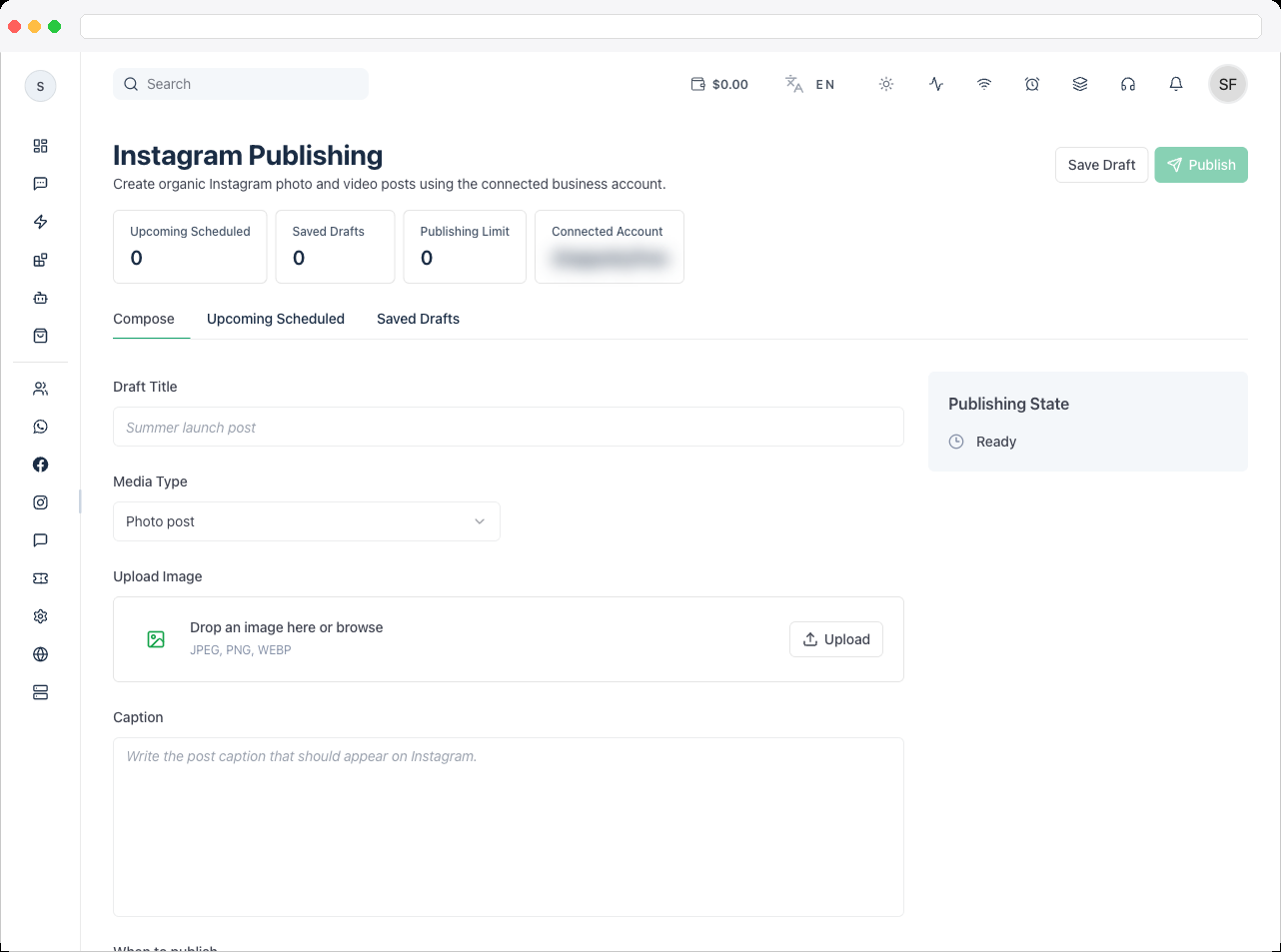The width and height of the screenshot is (1281, 952).
Task: Click the layers stack icon in header
Action: 1080,84
